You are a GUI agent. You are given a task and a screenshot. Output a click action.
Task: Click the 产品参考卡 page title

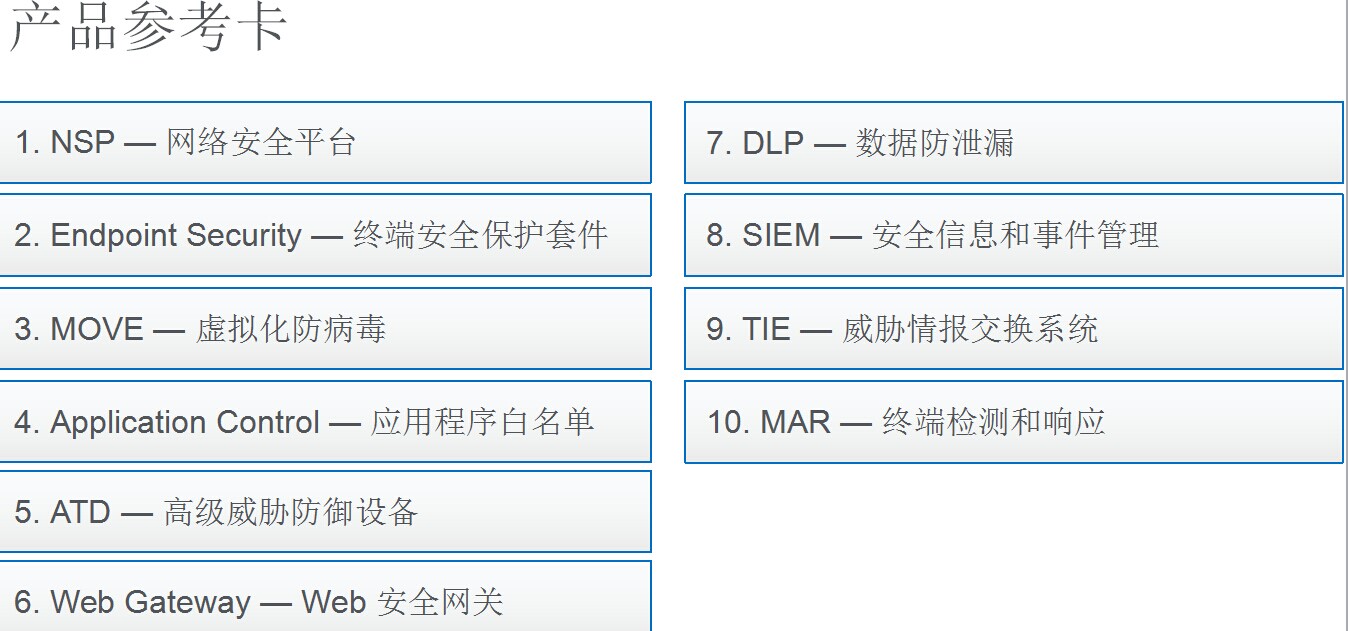pos(148,28)
